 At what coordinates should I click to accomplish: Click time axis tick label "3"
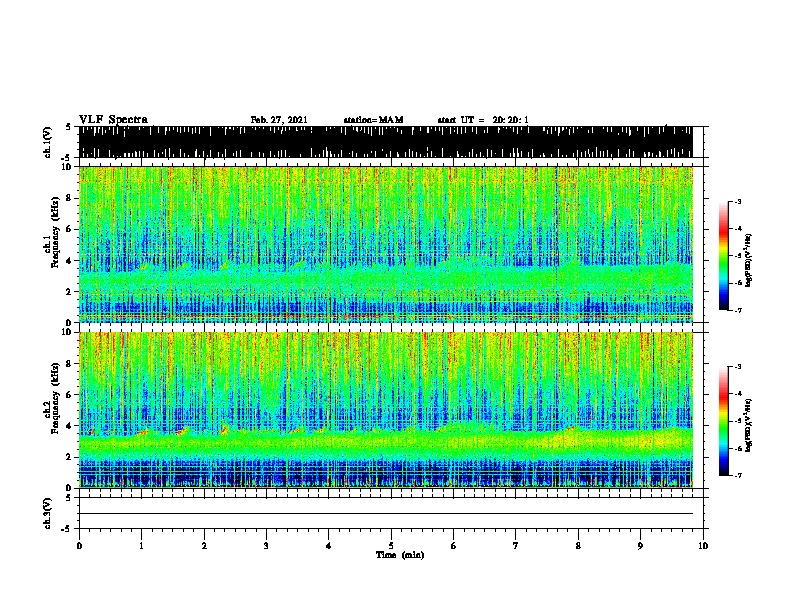pos(266,546)
